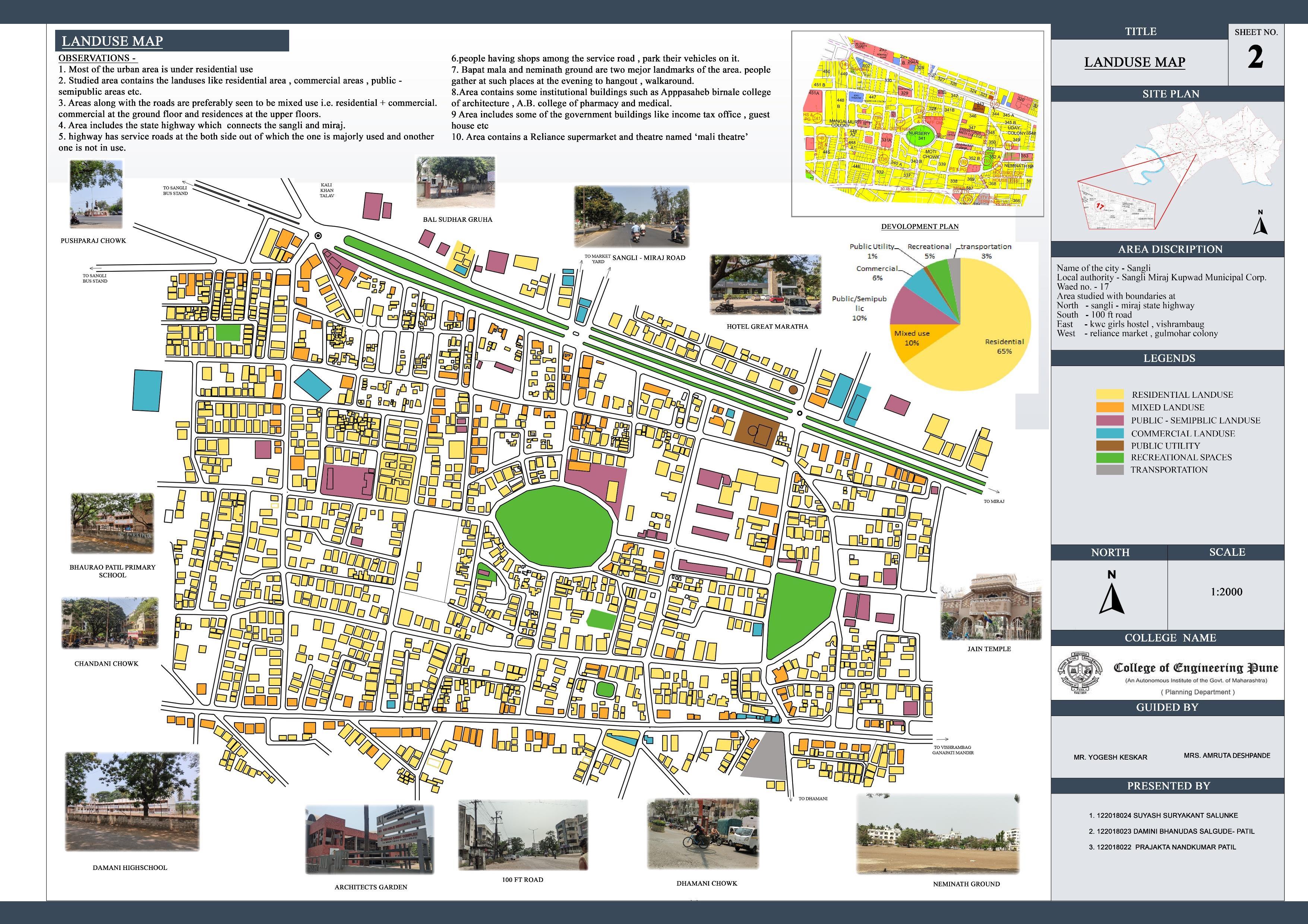Image resolution: width=1308 pixels, height=924 pixels.
Task: Click the SITE PLAN section header
Action: [x=1170, y=94]
